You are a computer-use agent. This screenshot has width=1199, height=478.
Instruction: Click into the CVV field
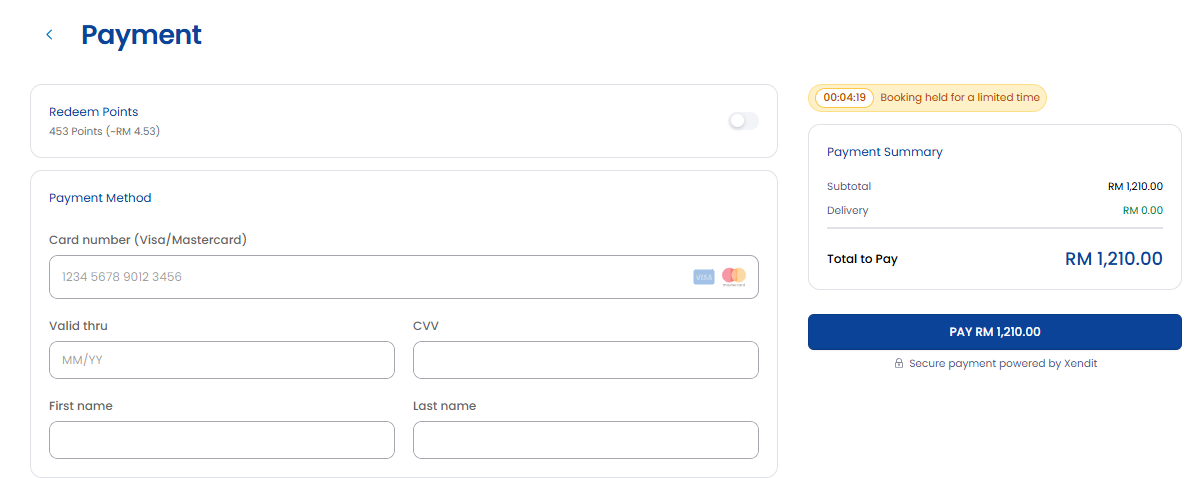coord(586,359)
